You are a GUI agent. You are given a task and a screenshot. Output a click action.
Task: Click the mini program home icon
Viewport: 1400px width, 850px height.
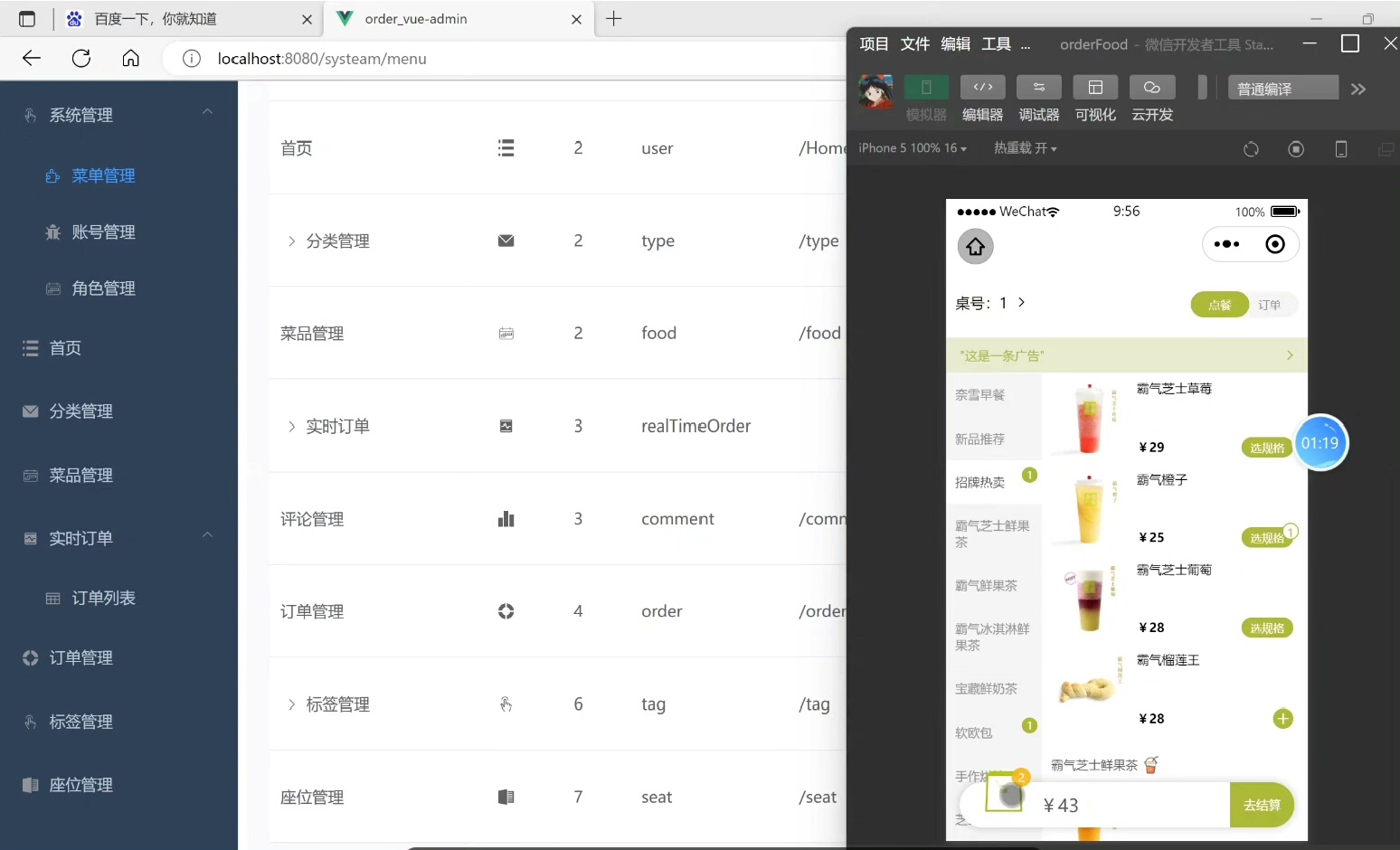(x=975, y=246)
